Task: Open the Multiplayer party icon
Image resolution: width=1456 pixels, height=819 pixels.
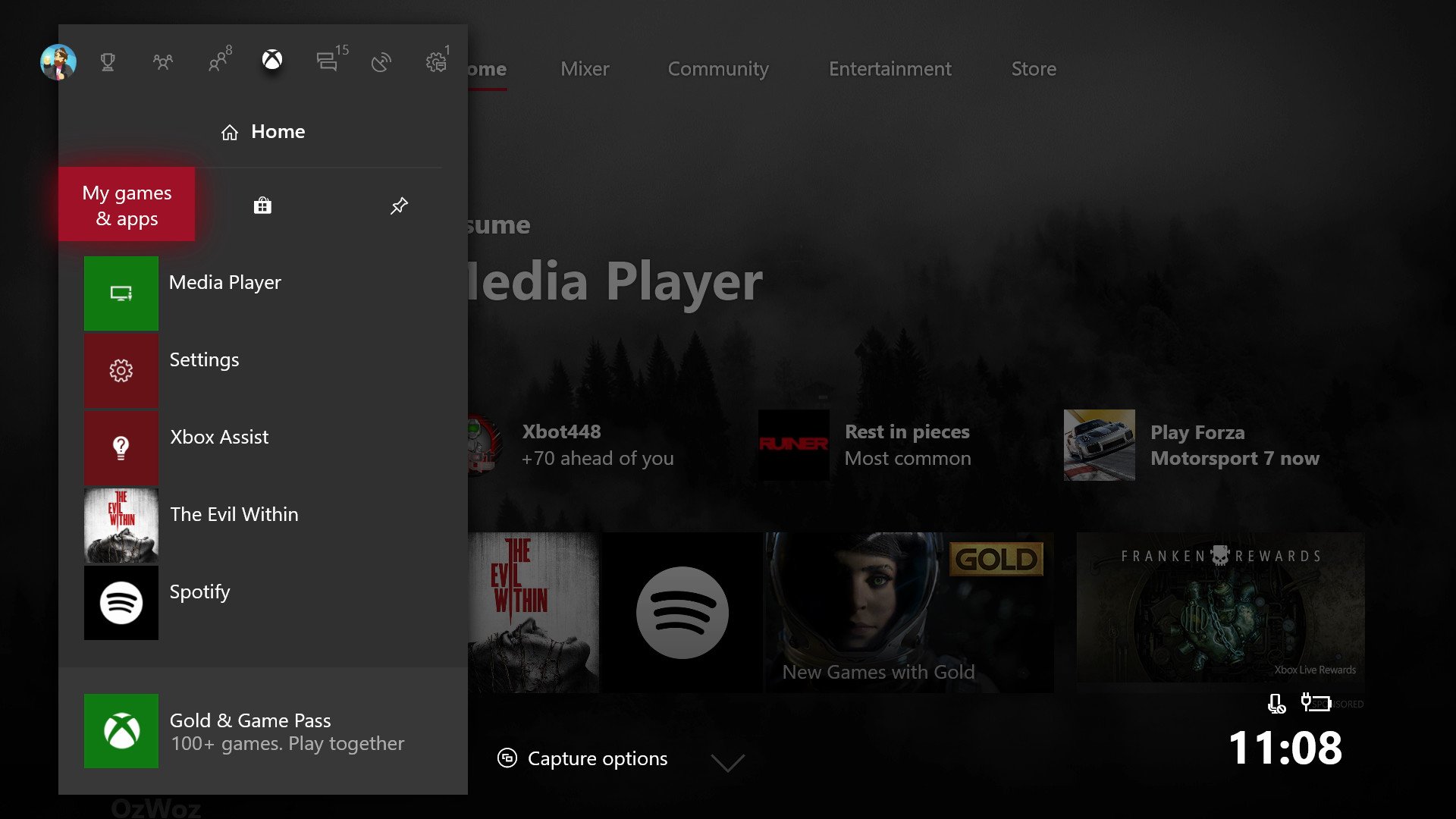Action: [162, 61]
